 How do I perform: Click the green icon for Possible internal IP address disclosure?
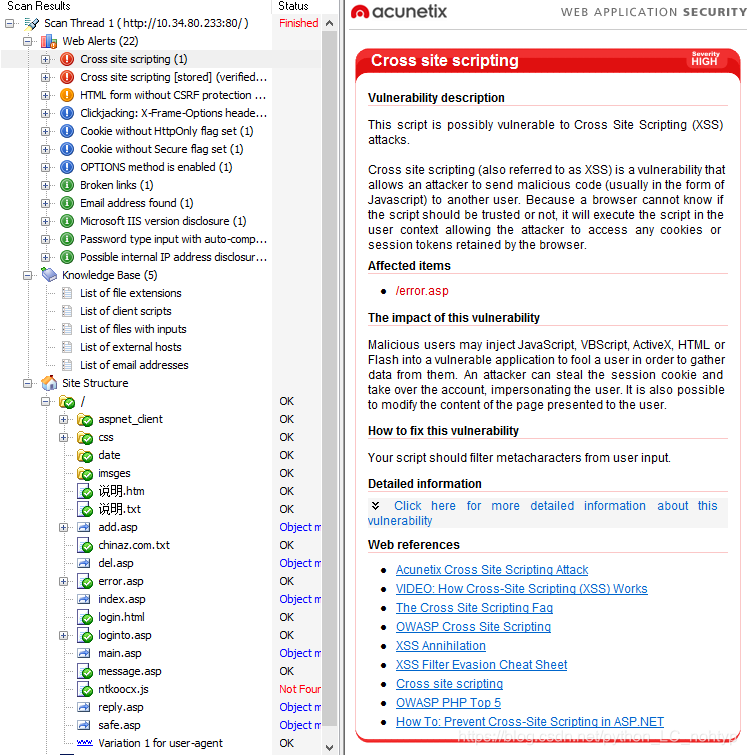[x=67, y=257]
